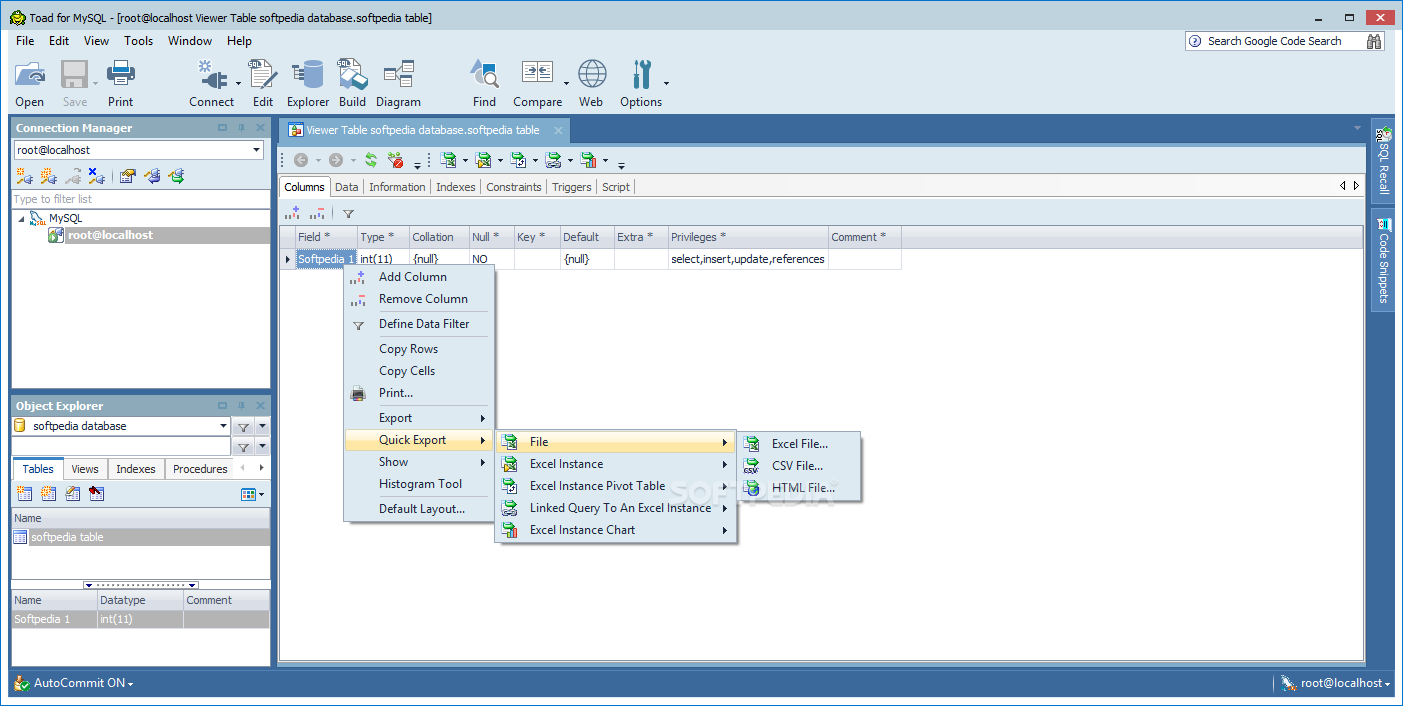Click the Excel export icon in viewer toolbar
The width and height of the screenshot is (1403, 706).
pyautogui.click(x=449, y=160)
